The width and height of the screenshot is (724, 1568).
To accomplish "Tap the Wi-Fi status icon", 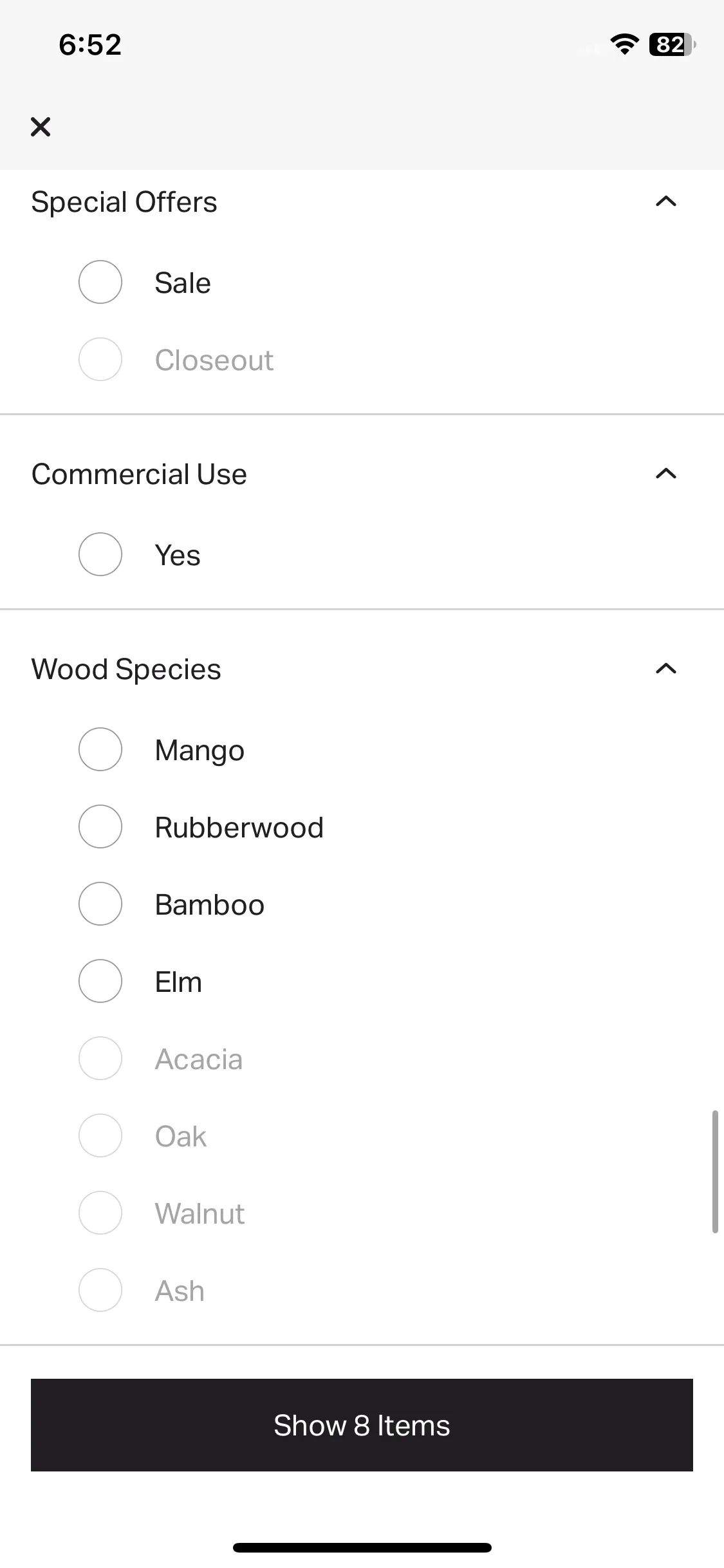I will 624,44.
